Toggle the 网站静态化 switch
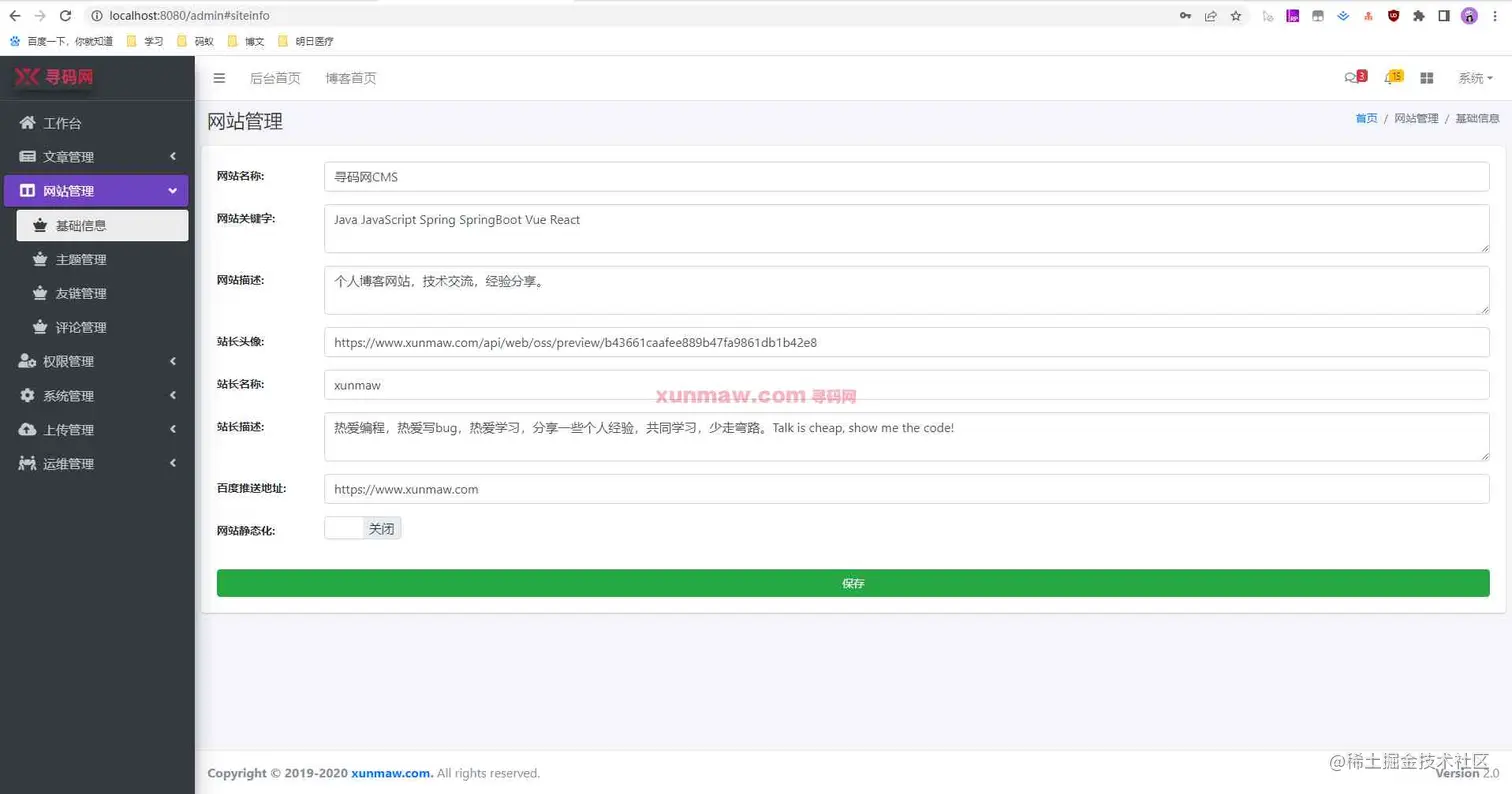Viewport: 1512px width, 794px height. pos(362,529)
